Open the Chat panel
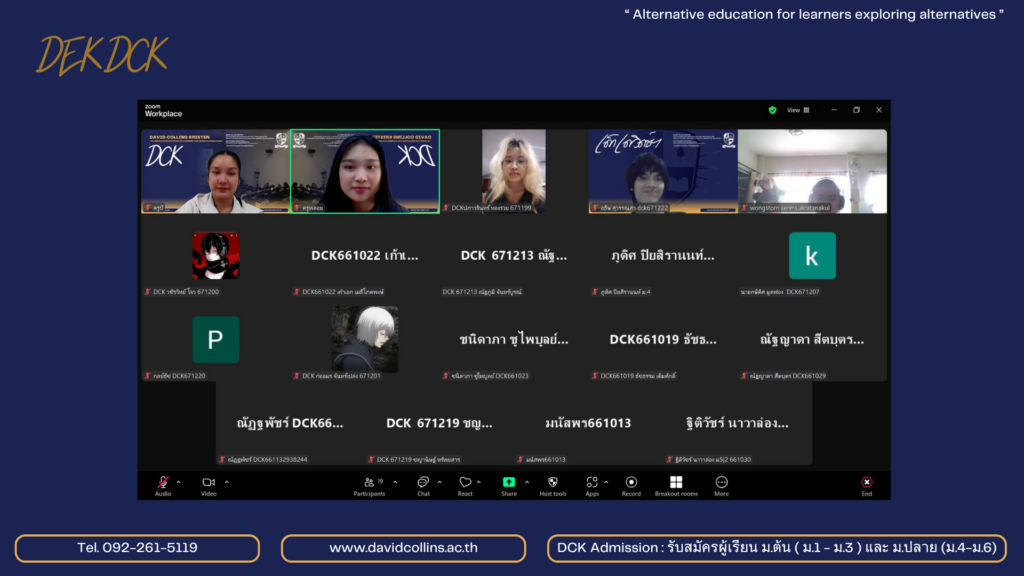 tap(423, 483)
